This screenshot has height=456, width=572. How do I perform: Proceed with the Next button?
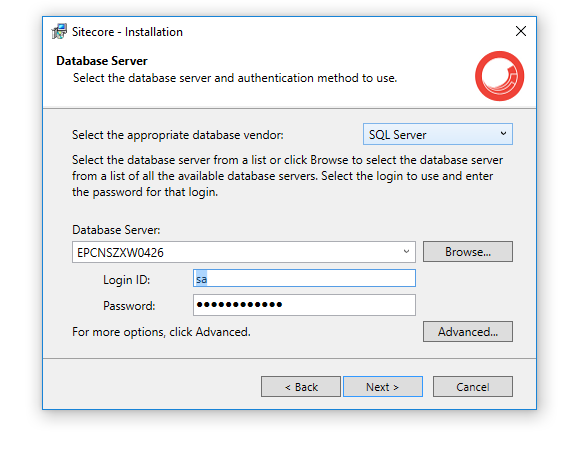coord(383,387)
